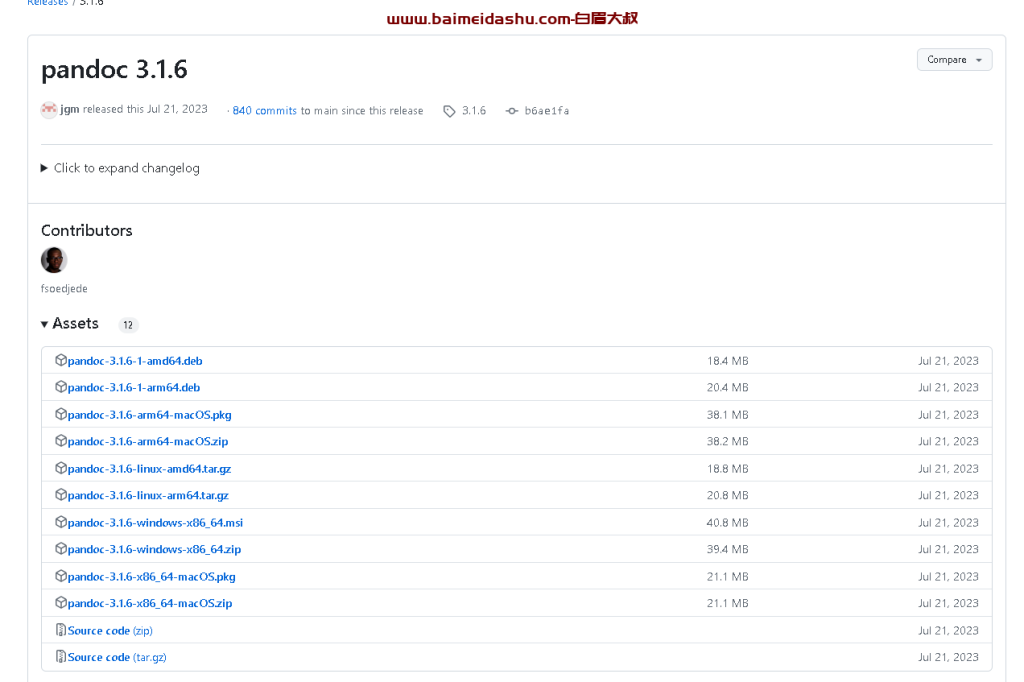Open the Compare dropdown arrow
The width and height of the screenshot is (1024, 682).
point(979,59)
